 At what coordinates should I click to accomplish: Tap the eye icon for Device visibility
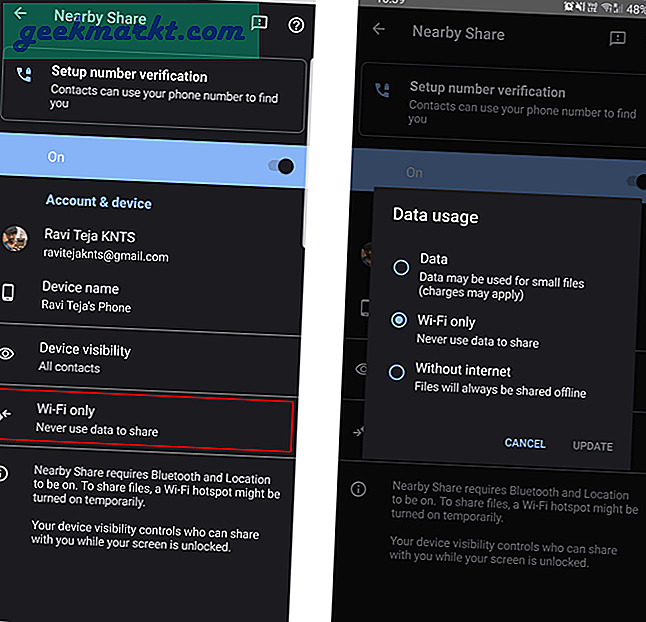click(8, 353)
